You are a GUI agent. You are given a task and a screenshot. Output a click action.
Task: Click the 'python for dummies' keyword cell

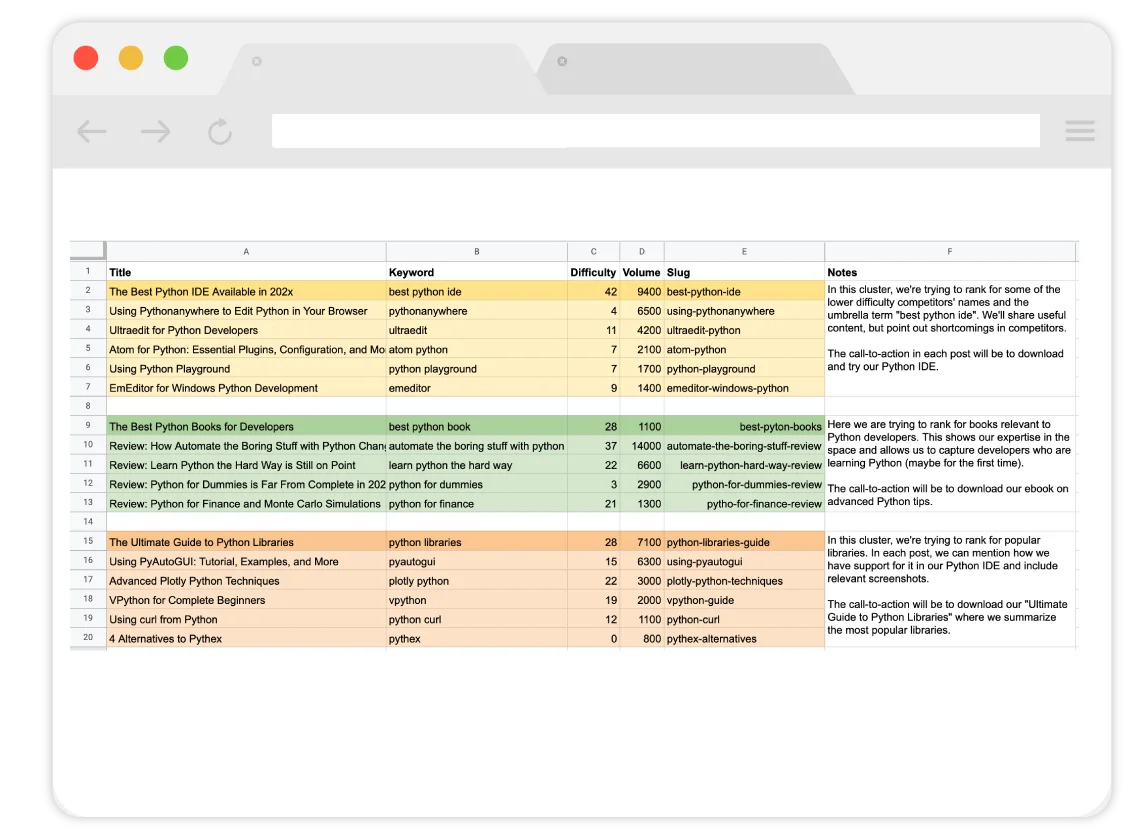477,485
